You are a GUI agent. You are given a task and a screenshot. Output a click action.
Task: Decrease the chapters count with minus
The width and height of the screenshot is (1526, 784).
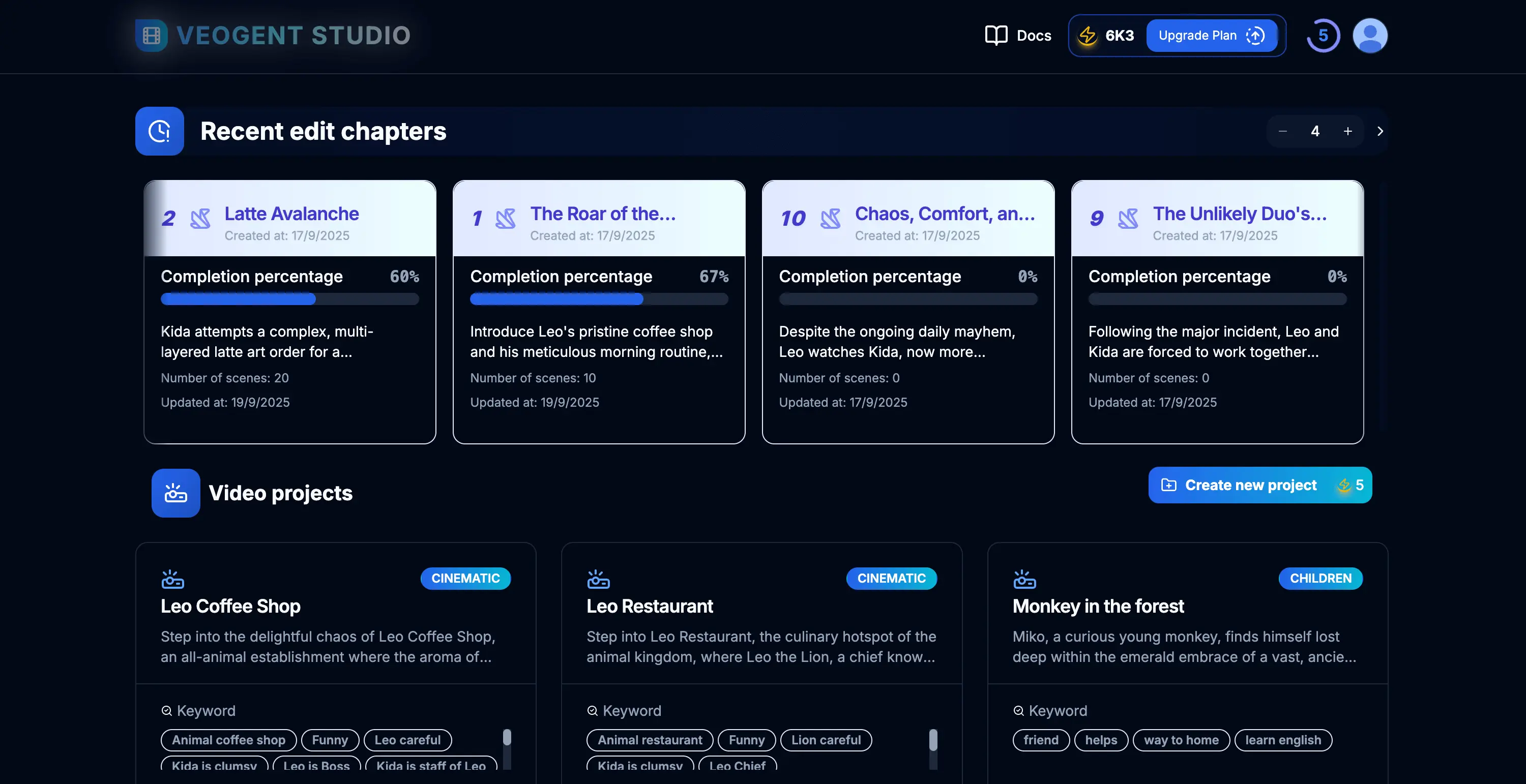coord(1282,132)
